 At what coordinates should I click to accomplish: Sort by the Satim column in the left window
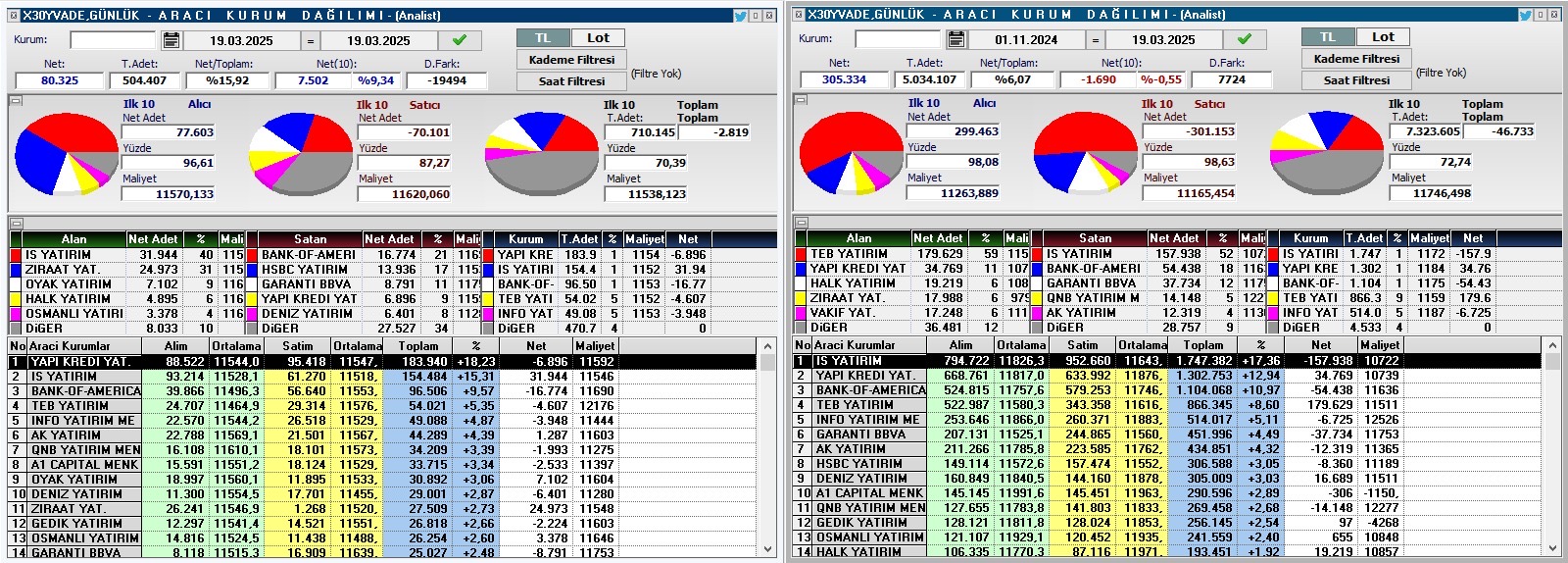(x=297, y=346)
